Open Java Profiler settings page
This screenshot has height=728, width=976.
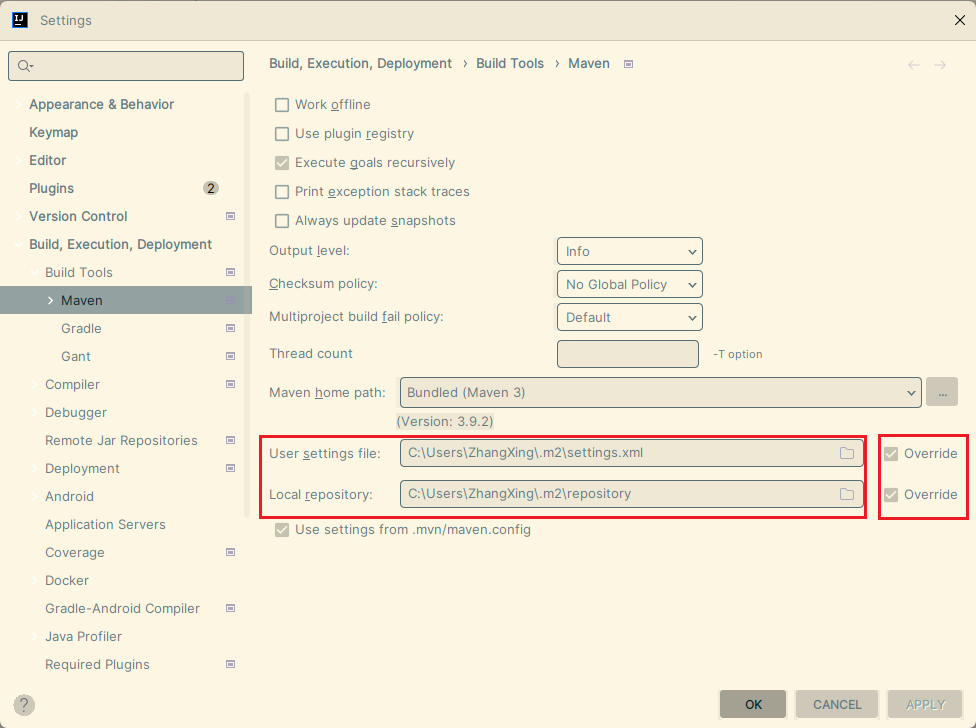click(x=83, y=637)
